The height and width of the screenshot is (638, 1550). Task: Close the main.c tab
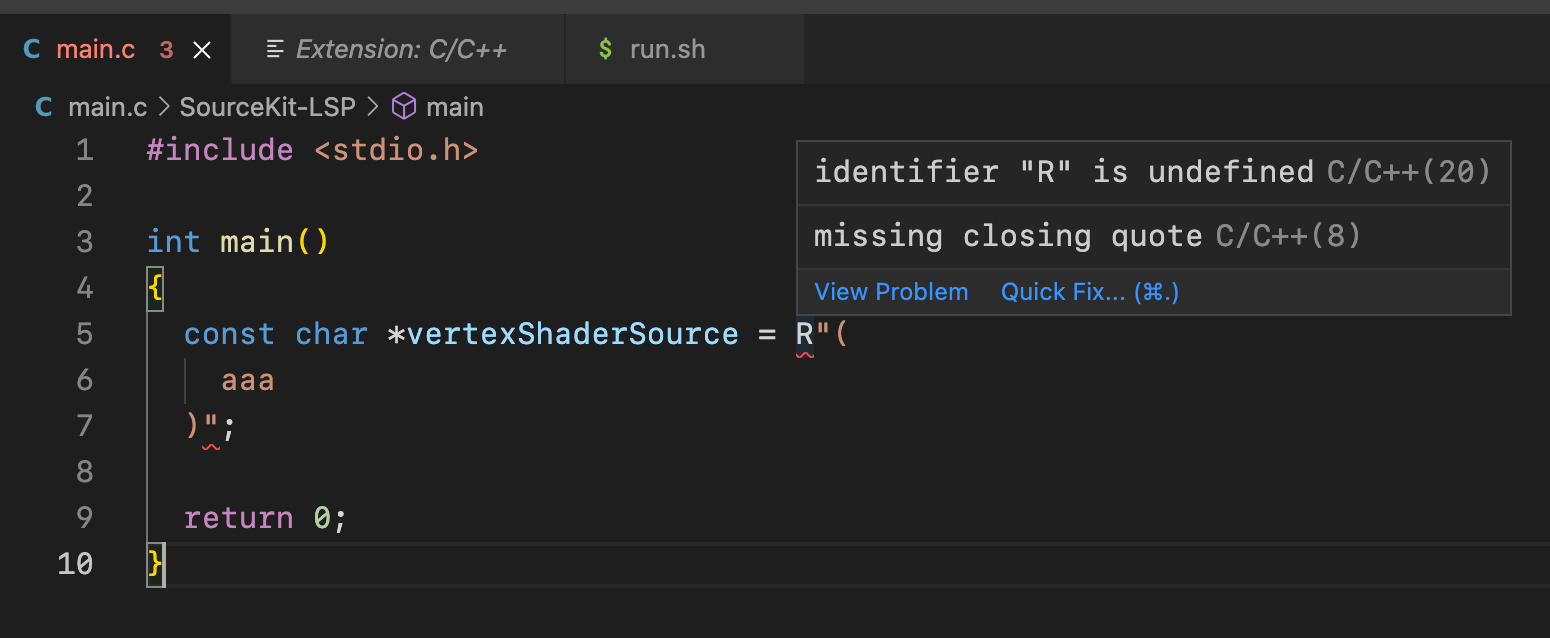(x=202, y=50)
